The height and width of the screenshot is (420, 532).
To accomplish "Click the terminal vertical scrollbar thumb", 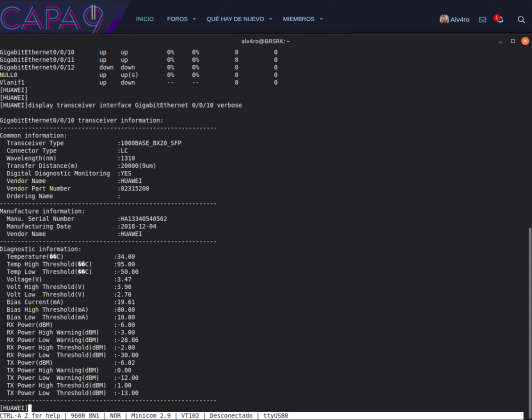I will pyautogui.click(x=530, y=319).
